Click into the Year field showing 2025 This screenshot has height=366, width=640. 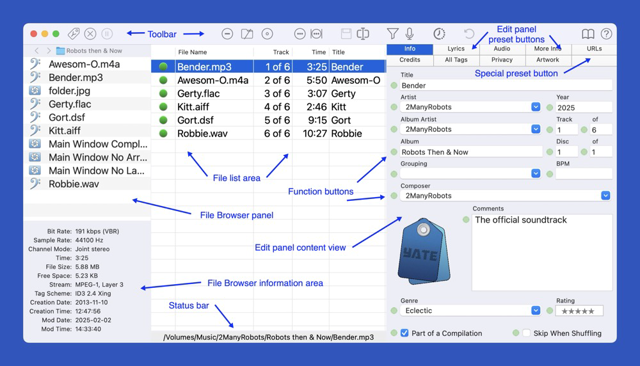pyautogui.click(x=584, y=107)
